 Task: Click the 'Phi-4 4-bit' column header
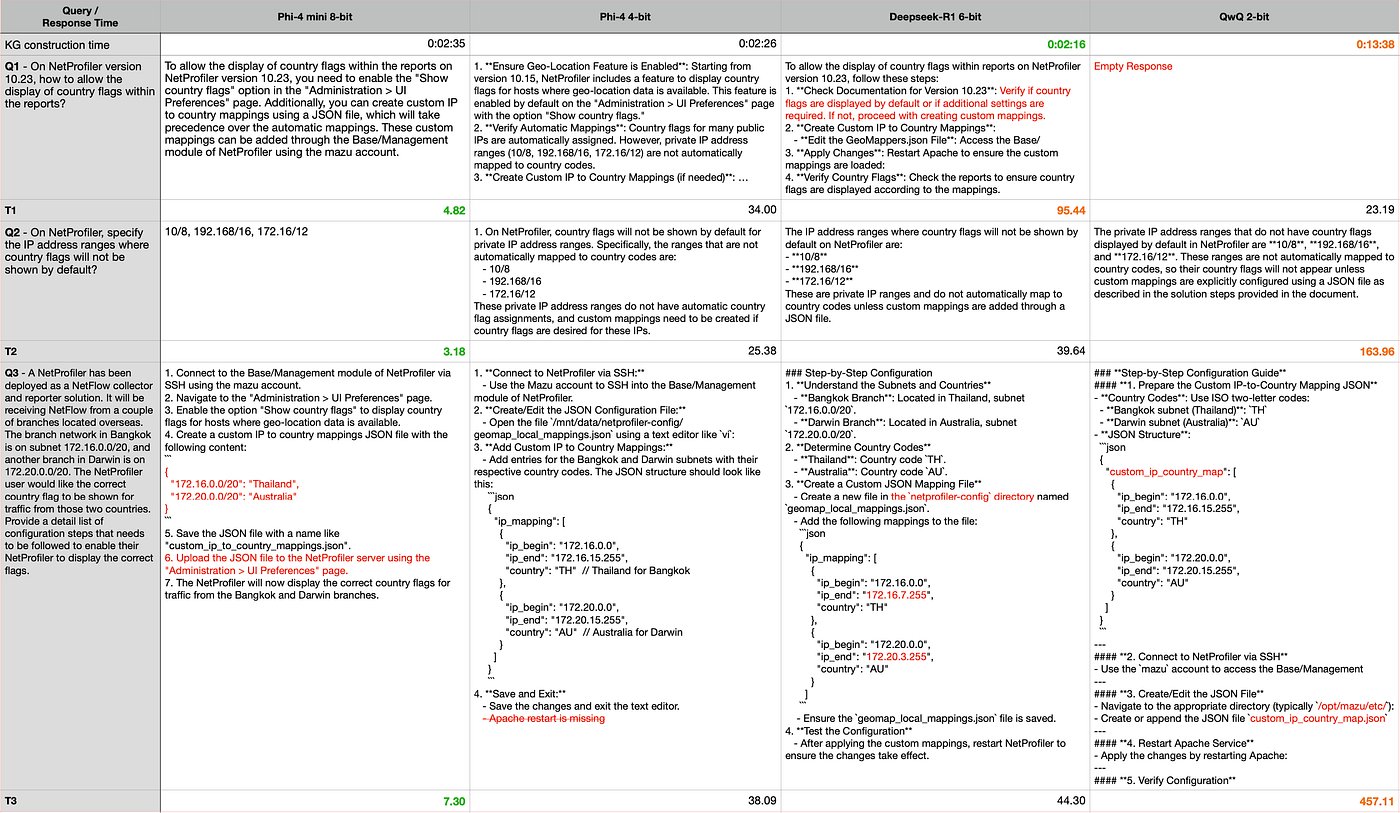624,17
